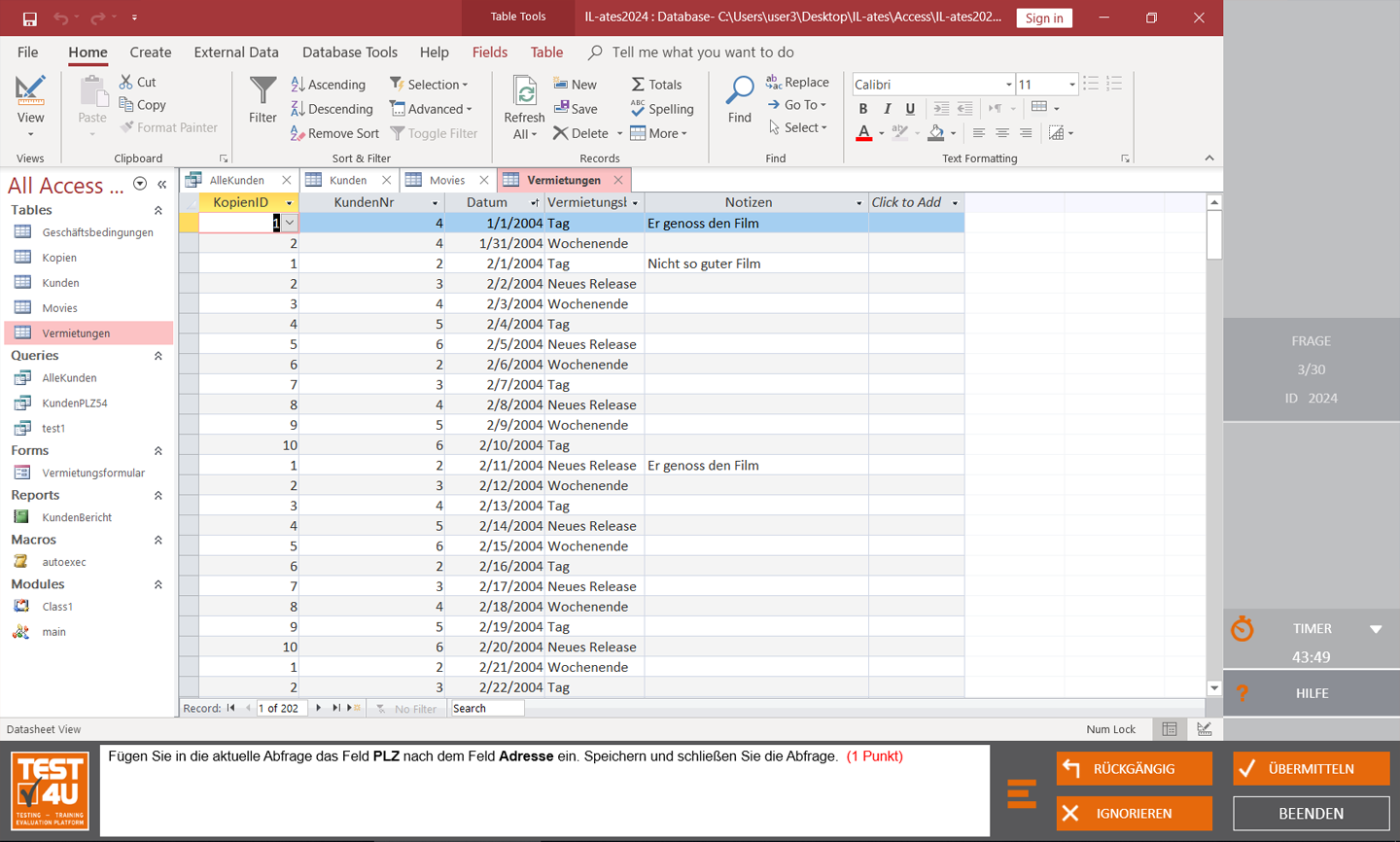The width and height of the screenshot is (1400, 842).
Task: Open the font name Calibri dropdown
Action: (x=1008, y=85)
